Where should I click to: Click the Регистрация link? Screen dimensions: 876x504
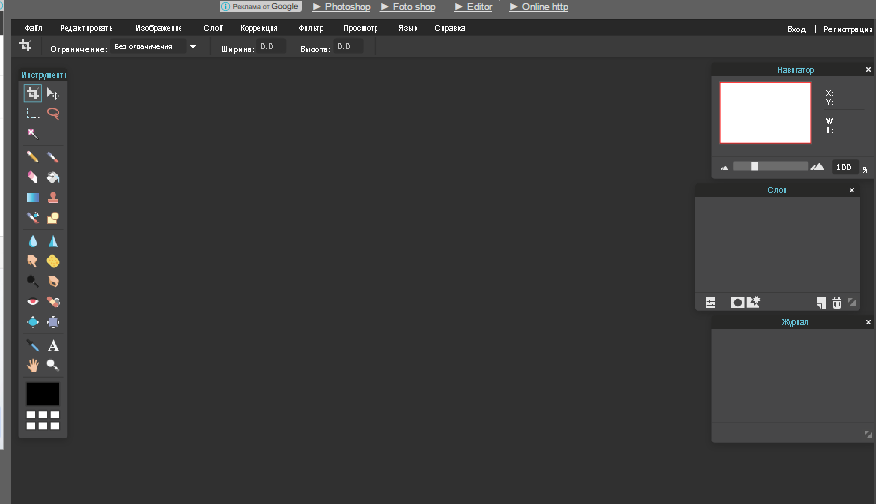[846, 30]
